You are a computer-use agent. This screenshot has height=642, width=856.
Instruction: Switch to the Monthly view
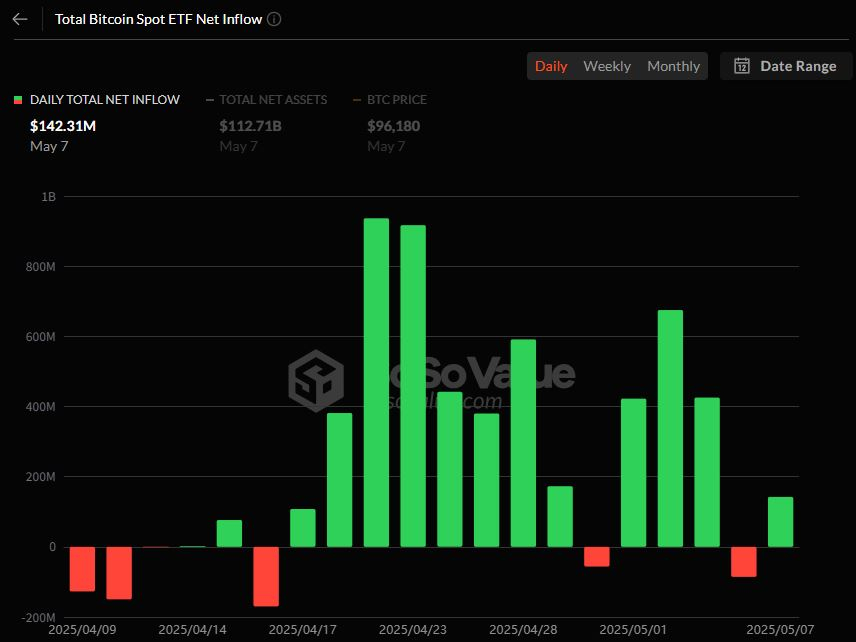tap(673, 66)
